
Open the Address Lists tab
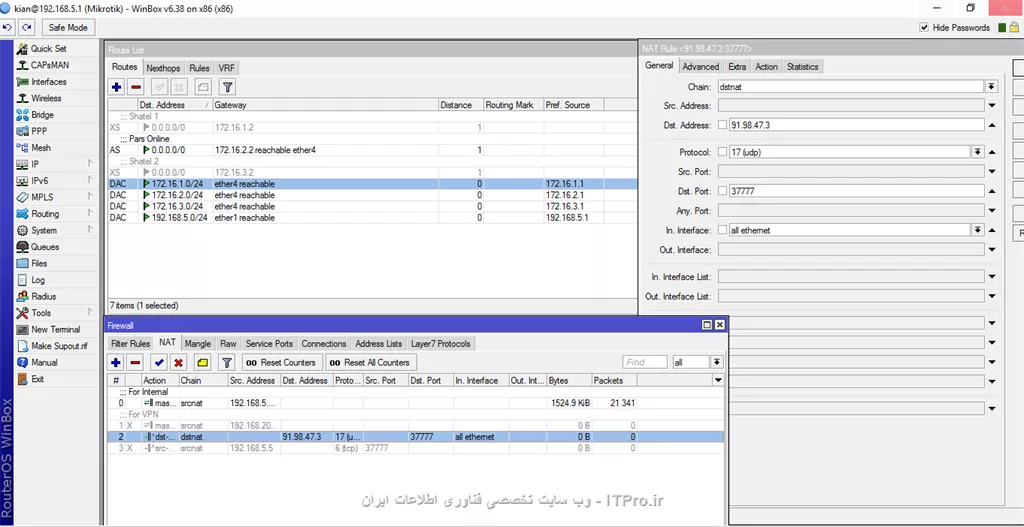click(378, 343)
